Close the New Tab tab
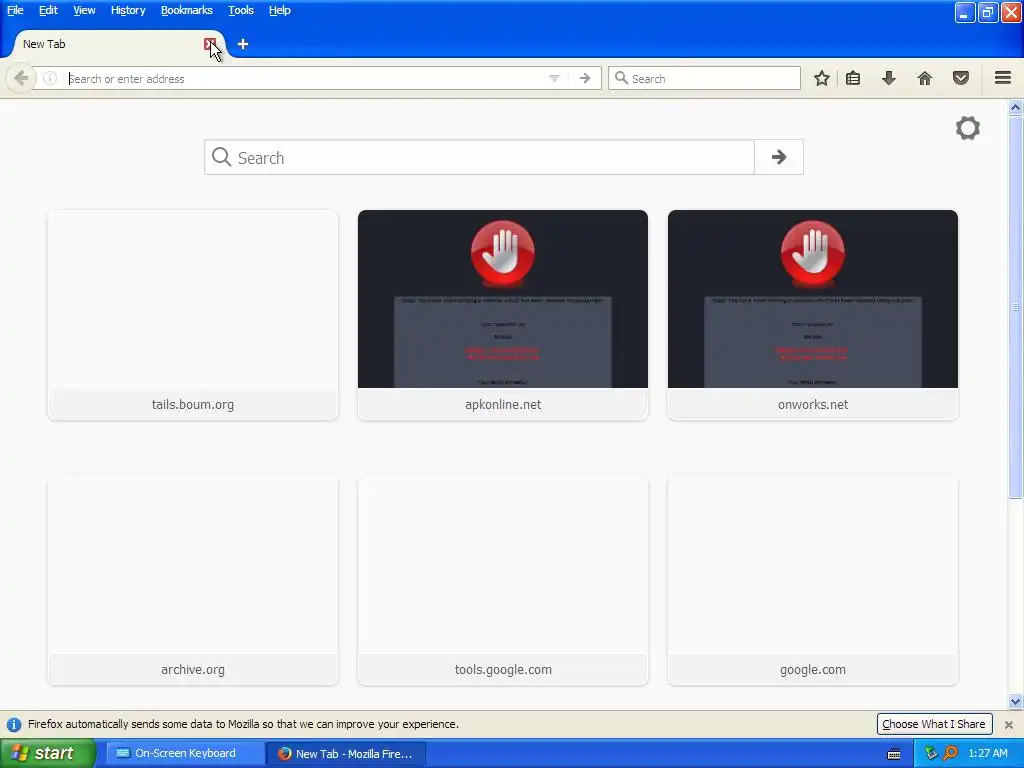The width and height of the screenshot is (1024, 768). click(210, 44)
